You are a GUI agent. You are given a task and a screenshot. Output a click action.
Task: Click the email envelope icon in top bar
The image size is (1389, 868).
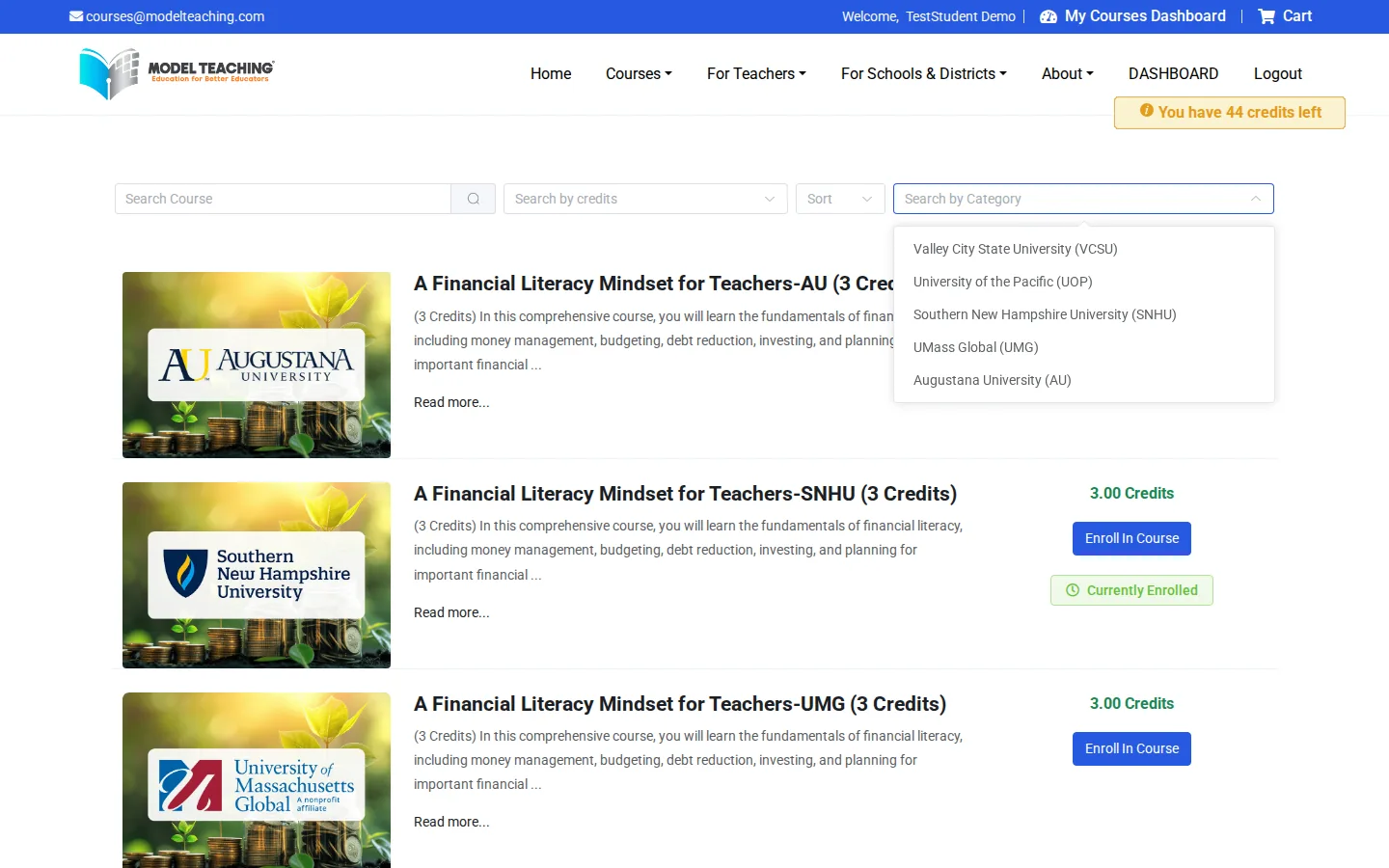click(x=76, y=16)
